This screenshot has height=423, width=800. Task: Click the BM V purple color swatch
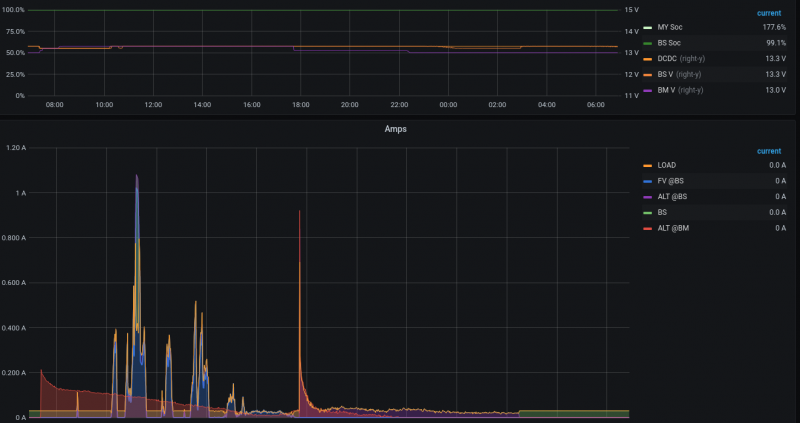pos(648,90)
